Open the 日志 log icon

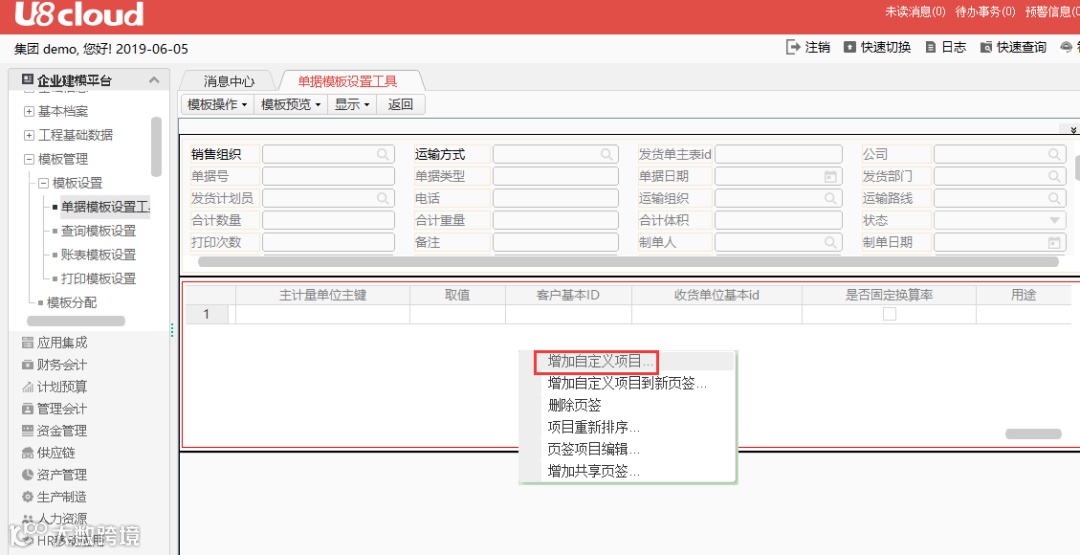[931, 47]
